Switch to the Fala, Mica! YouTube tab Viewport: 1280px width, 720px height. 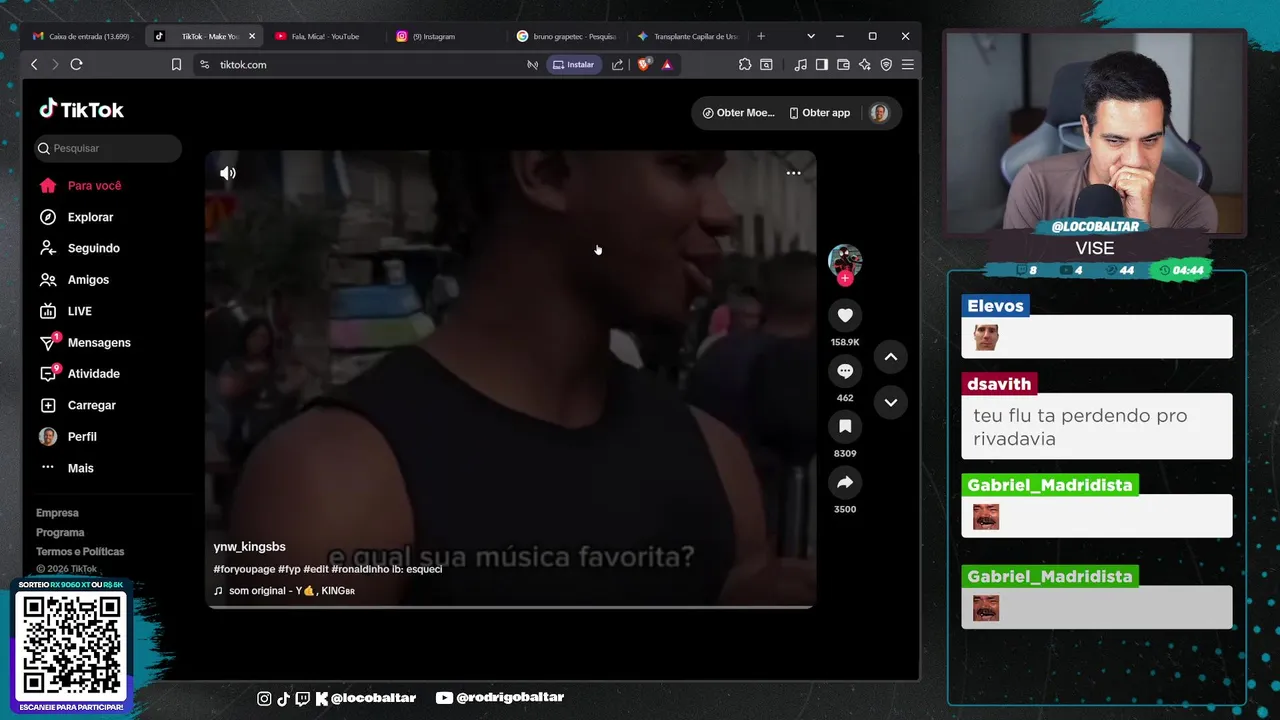pos(325,36)
